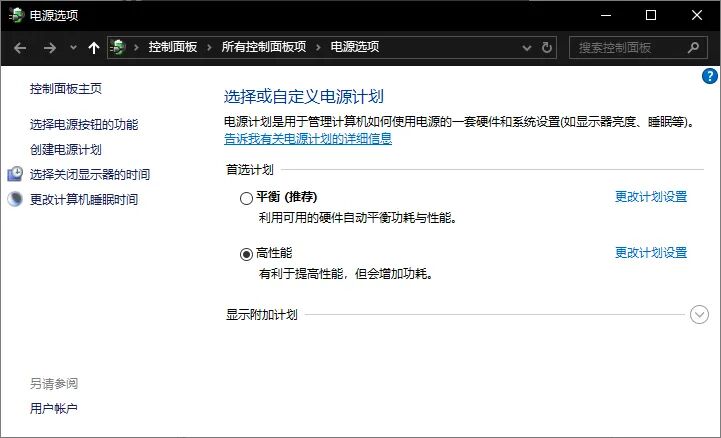Select the 高性能 power plan
The image size is (721, 438).
tap(247, 254)
